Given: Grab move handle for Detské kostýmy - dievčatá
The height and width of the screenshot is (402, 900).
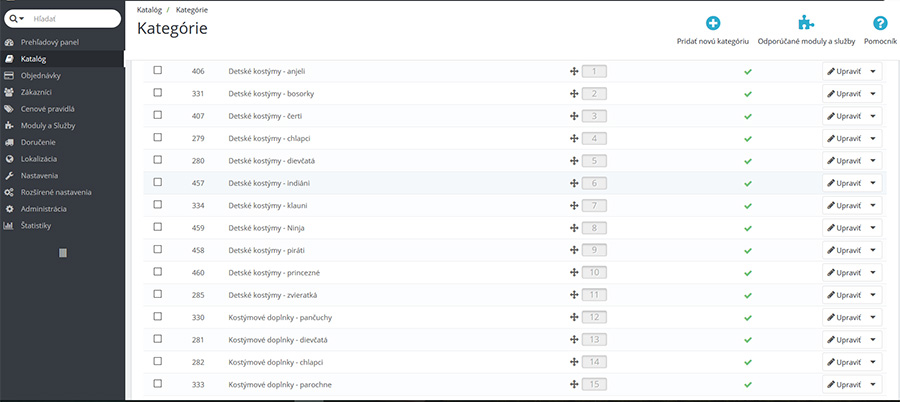Looking at the screenshot, I should [573, 161].
